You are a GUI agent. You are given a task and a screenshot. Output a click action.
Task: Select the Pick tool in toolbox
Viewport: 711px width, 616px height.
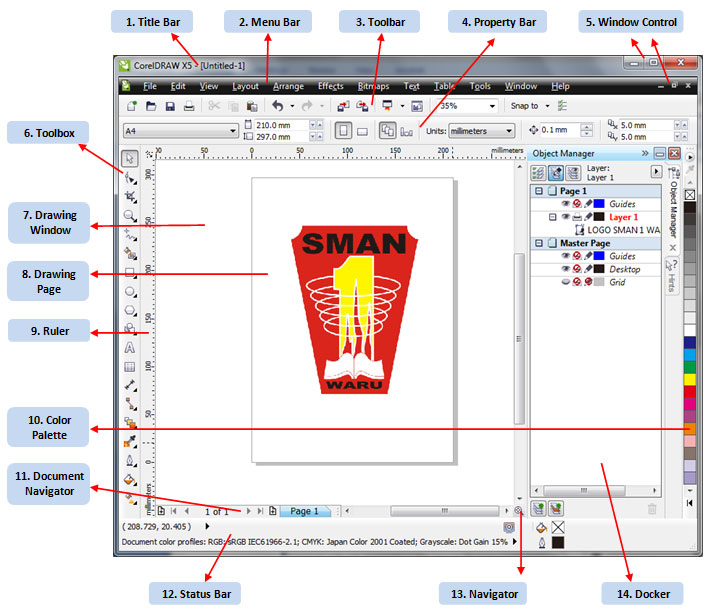130,158
